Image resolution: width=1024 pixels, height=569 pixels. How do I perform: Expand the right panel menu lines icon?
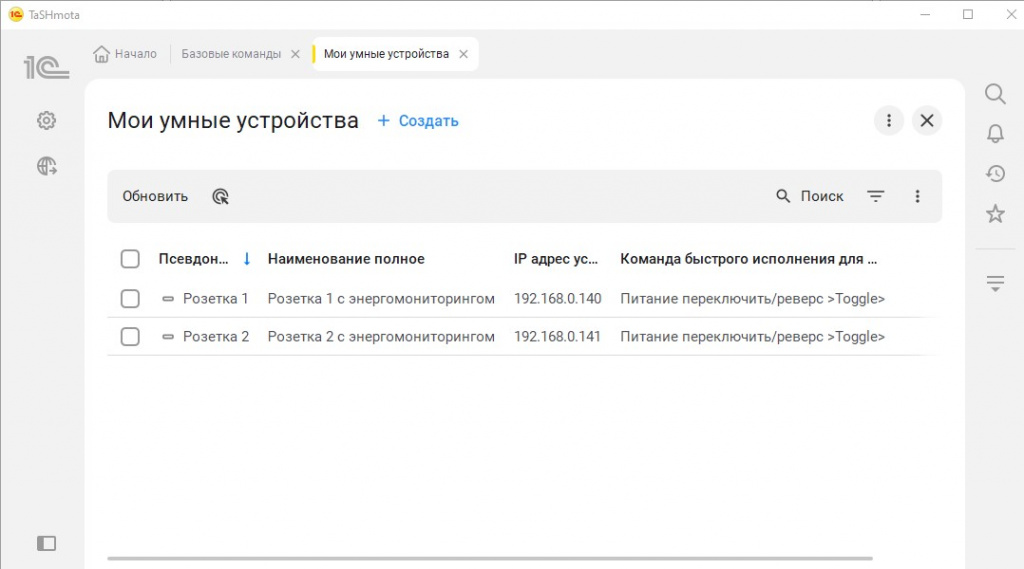pos(995,284)
